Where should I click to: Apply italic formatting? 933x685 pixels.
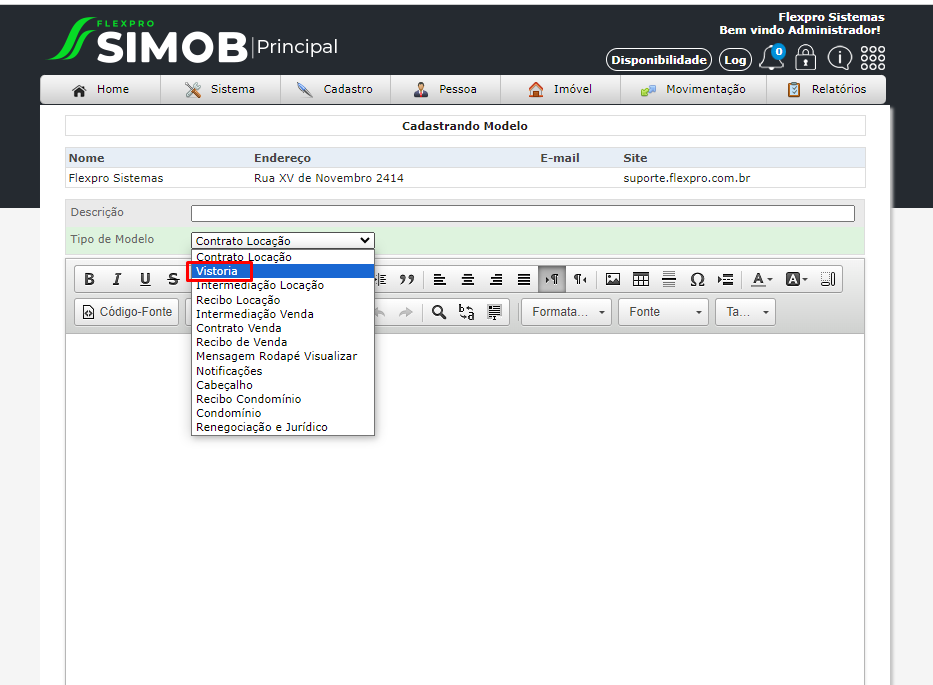pyautogui.click(x=117, y=279)
